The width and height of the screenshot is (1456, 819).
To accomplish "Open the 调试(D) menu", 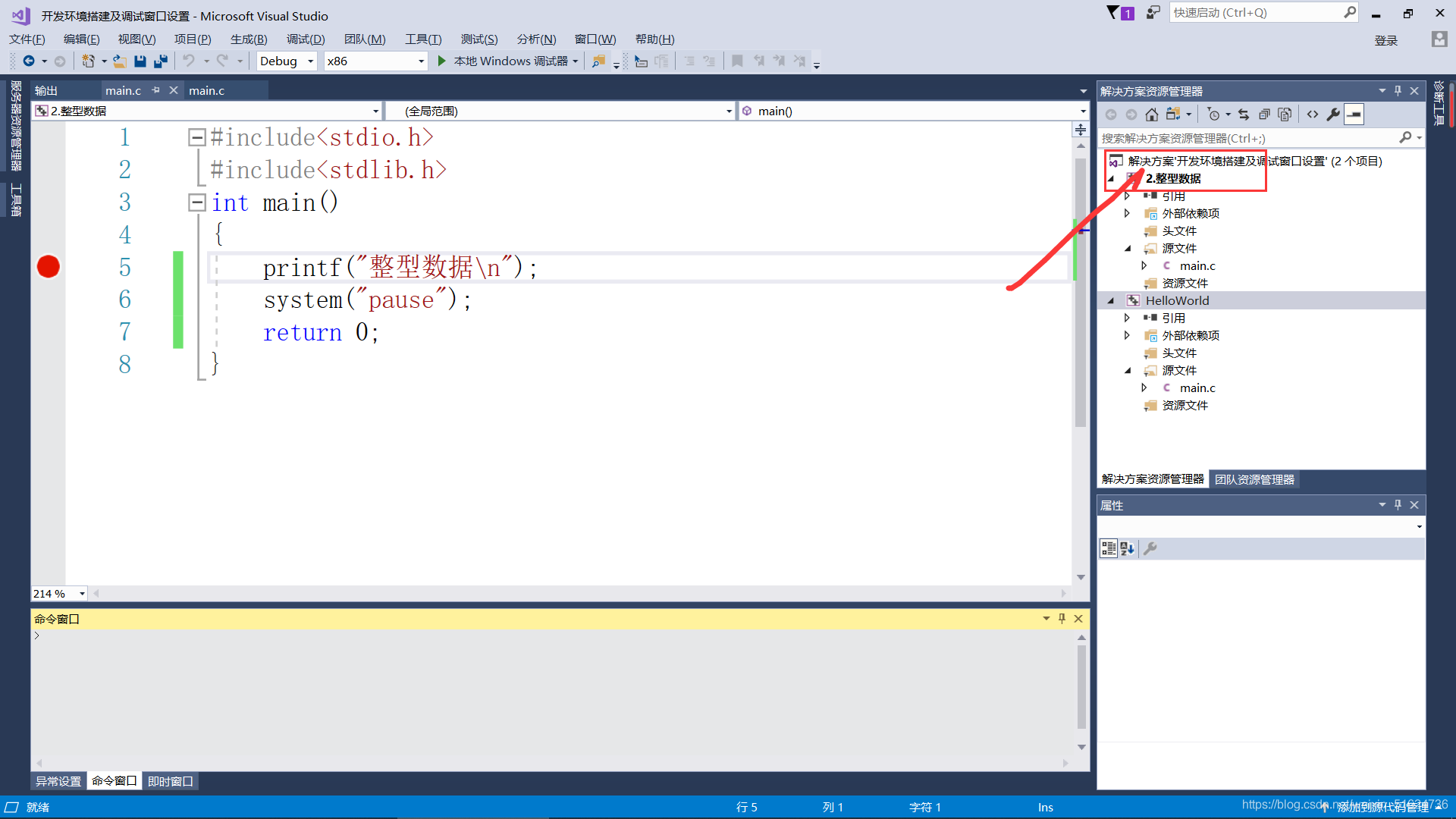I will coord(306,39).
